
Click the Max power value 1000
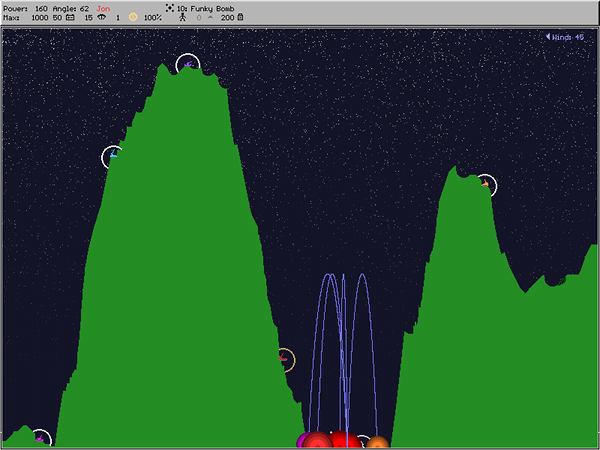point(42,18)
